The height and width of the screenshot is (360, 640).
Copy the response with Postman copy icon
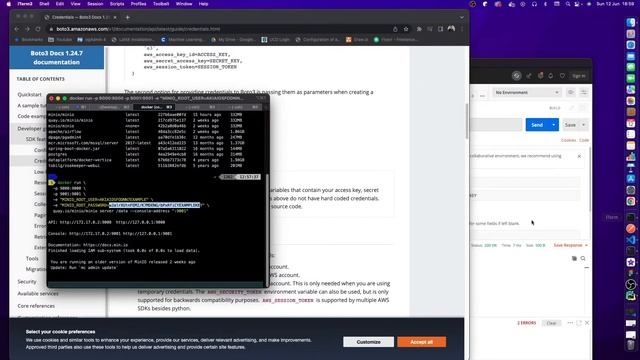(x=574, y=258)
